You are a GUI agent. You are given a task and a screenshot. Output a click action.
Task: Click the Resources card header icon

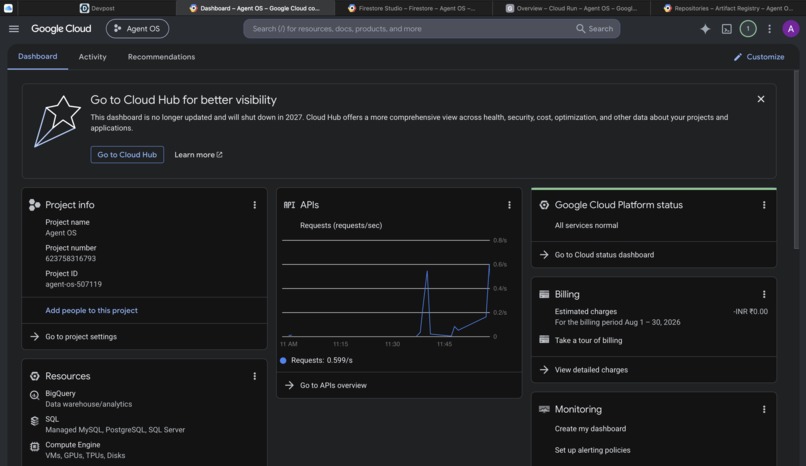pos(34,376)
